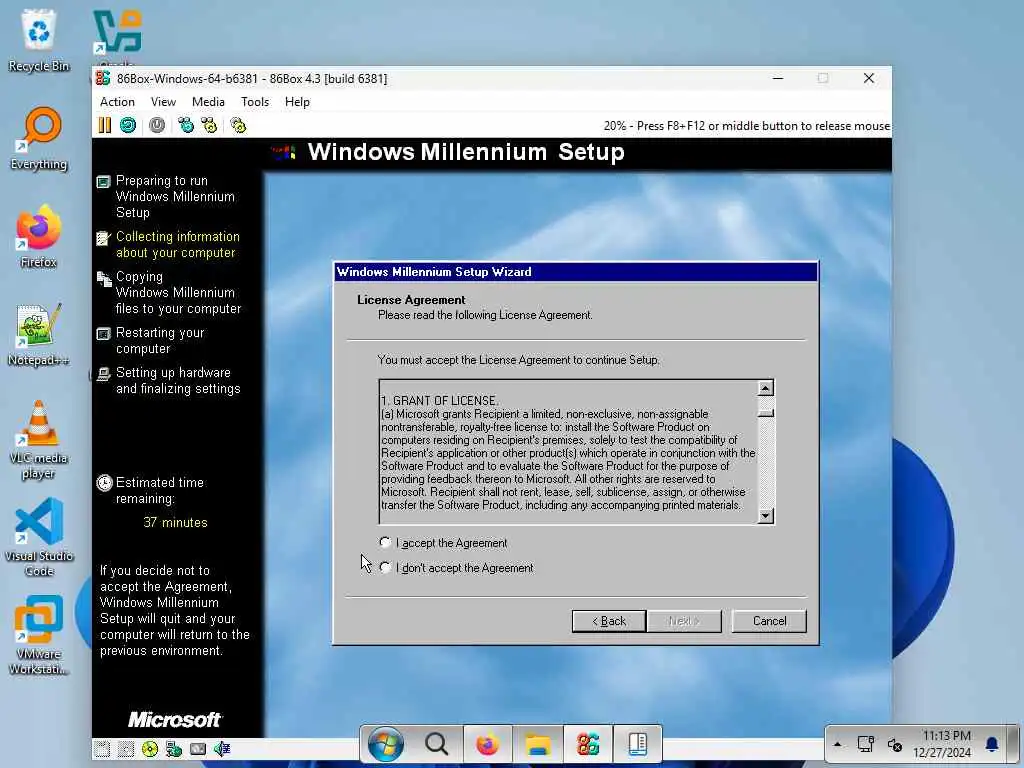Click the tray network display icon
This screenshot has width=1024, height=768.
pos(866,744)
